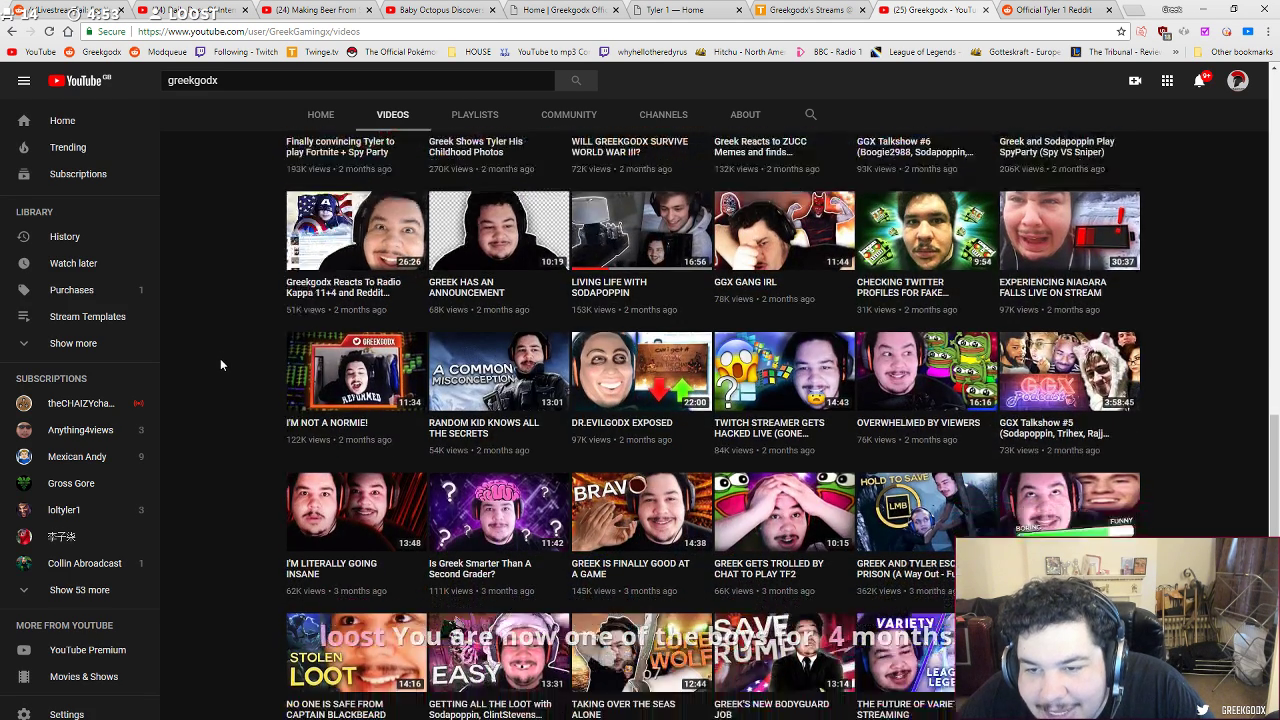
Task: Open the ABOUT channel tab
Action: 745,115
